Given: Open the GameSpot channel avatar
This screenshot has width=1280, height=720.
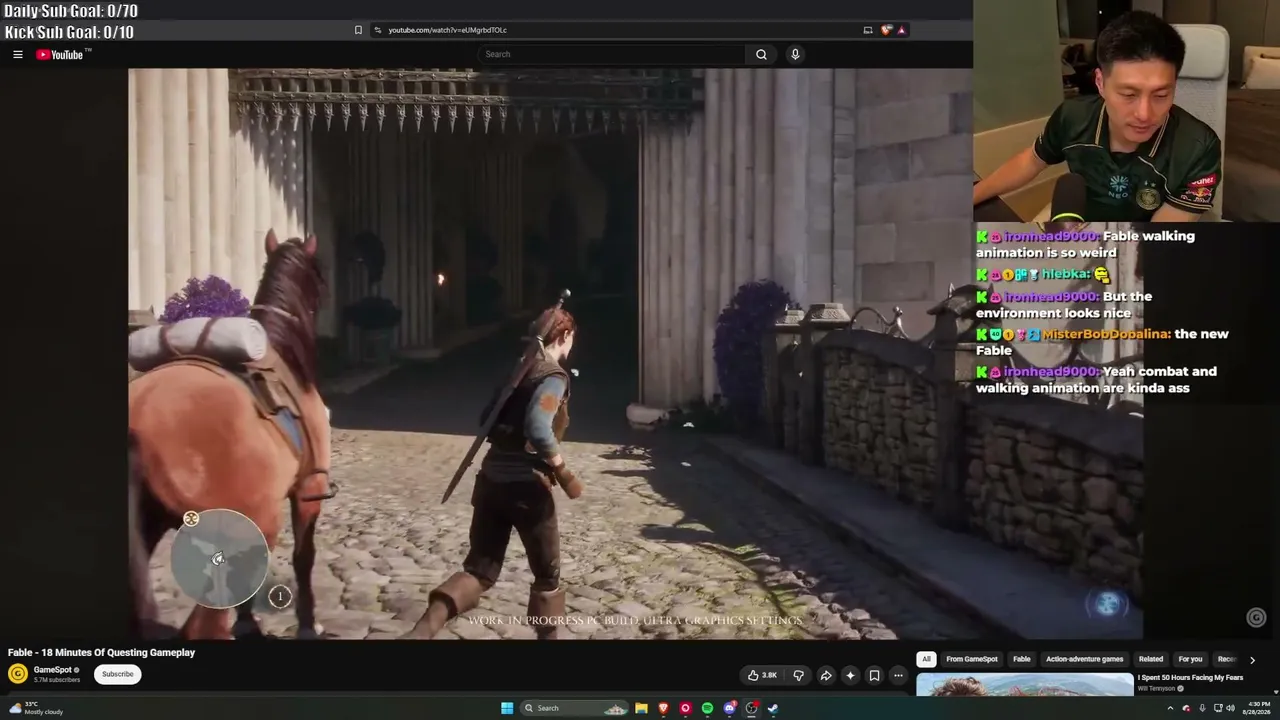Looking at the screenshot, I should 18,674.
